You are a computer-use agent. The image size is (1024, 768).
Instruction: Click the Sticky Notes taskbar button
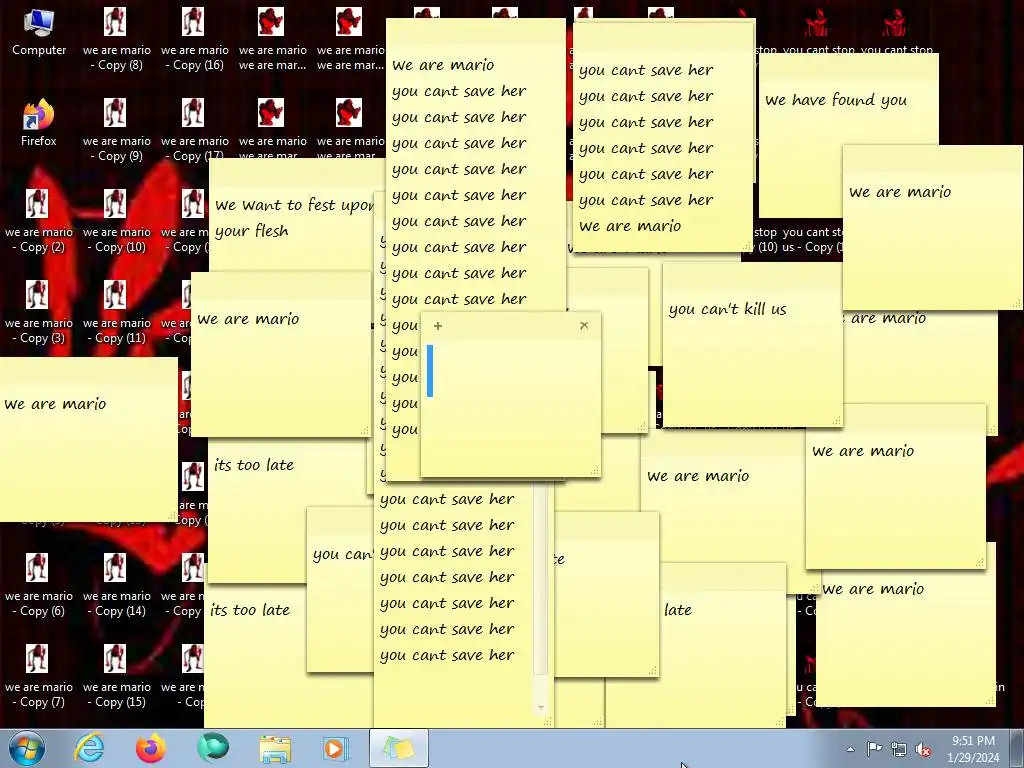(x=399, y=748)
